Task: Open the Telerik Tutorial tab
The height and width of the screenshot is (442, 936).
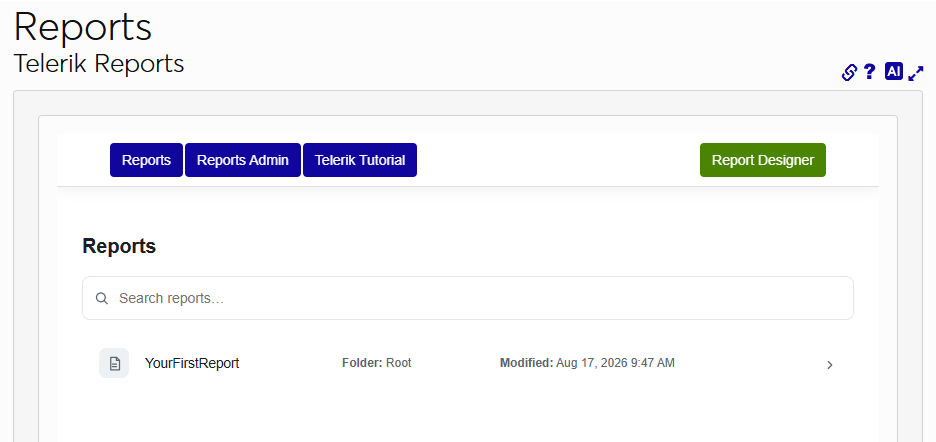Action: [360, 160]
